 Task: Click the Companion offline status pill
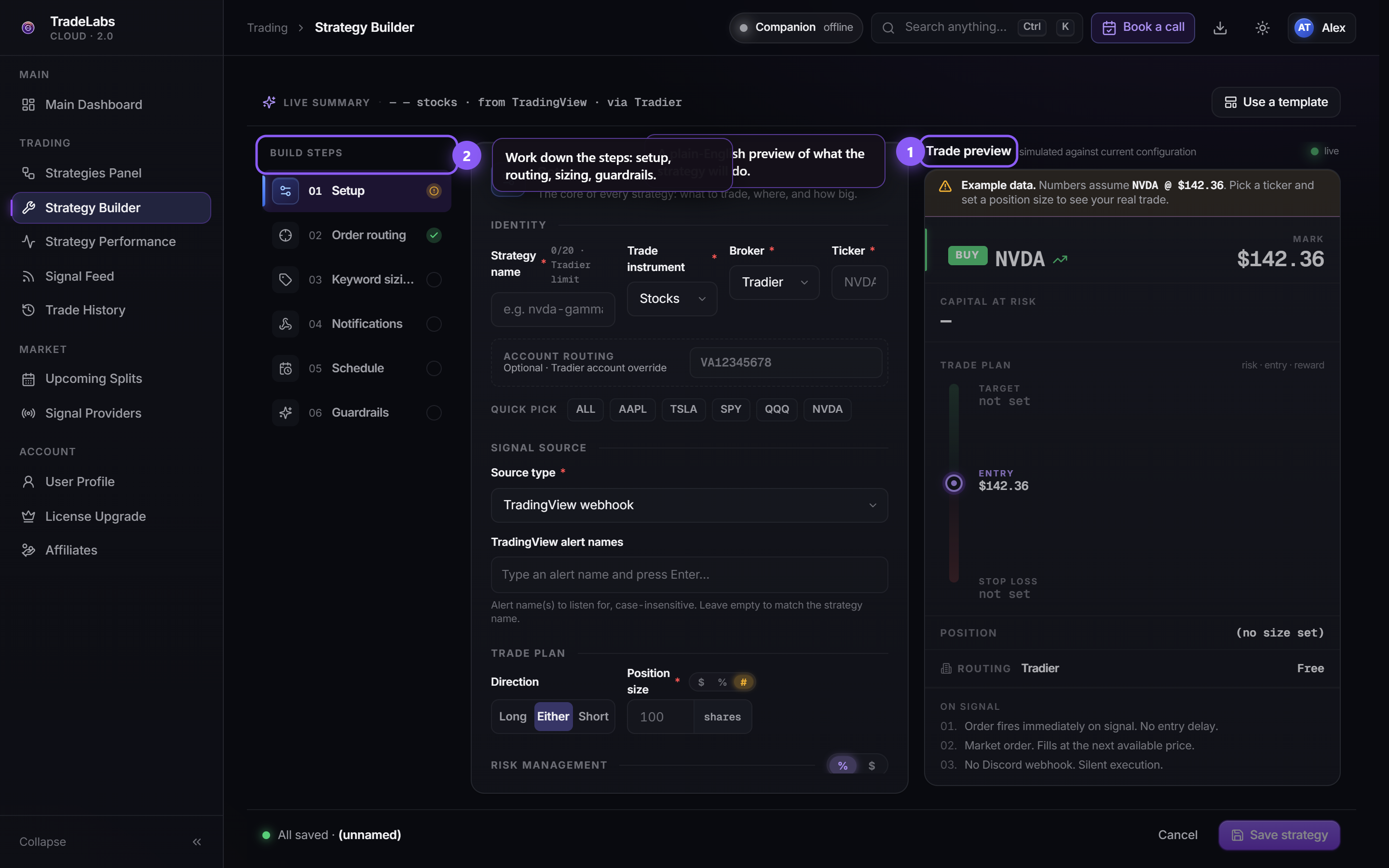(795, 27)
